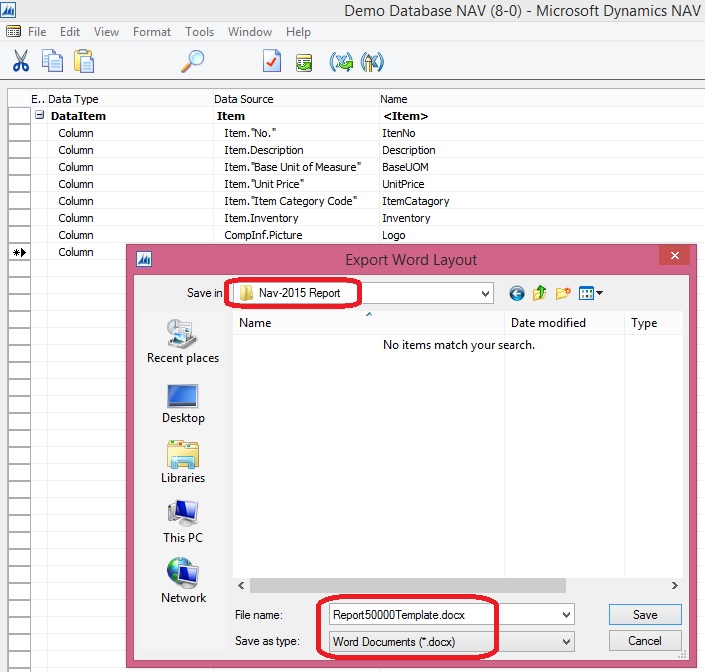
Task: Click the Cut scissors icon
Action: point(20,61)
